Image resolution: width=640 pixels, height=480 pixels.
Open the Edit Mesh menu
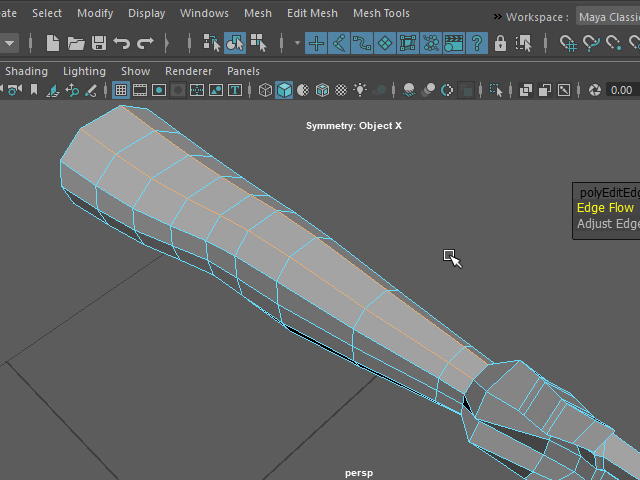[x=312, y=13]
